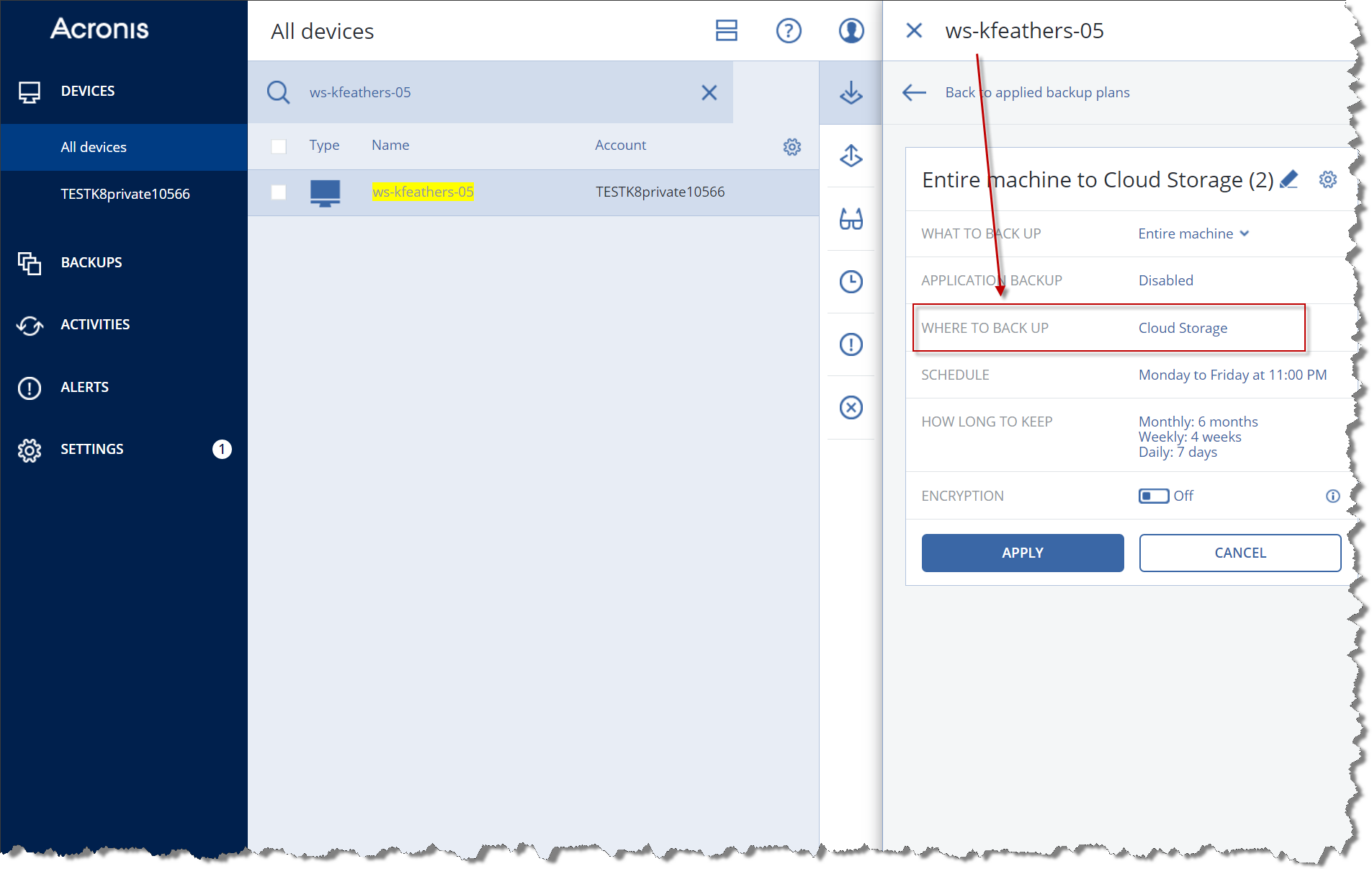Expand the Entire machine dropdown
This screenshot has height=869, width=1372.
1193,233
